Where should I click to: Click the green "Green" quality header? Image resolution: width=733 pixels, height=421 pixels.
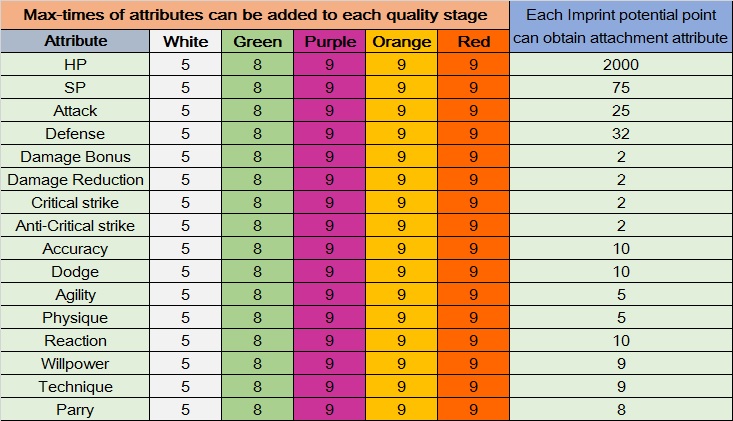point(257,42)
